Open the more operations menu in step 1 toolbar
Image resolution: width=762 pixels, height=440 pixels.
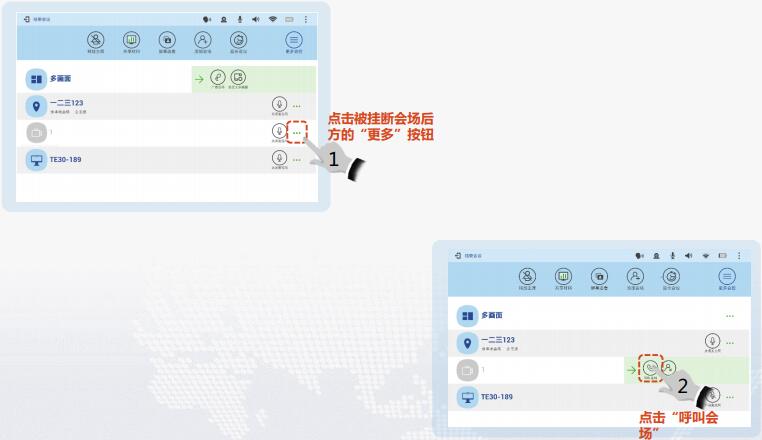tap(294, 41)
